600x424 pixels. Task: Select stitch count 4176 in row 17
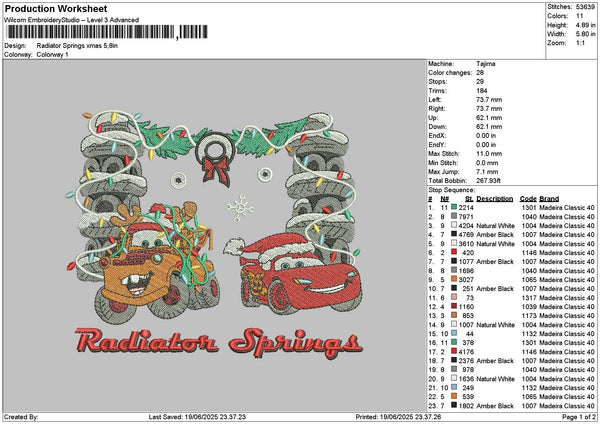pos(466,352)
